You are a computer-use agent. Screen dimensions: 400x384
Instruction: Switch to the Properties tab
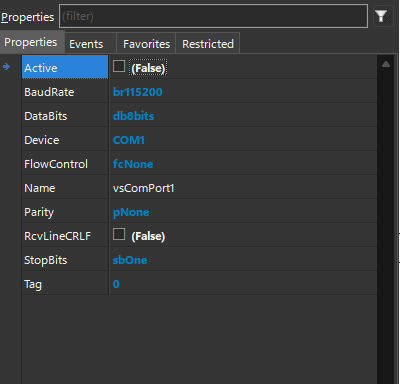(31, 42)
